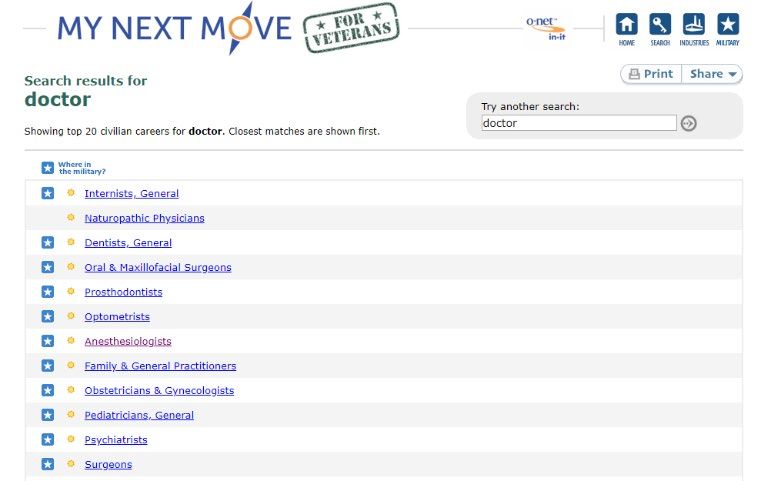Open the Industries navigation icon
Viewport: 771px width, 481px height.
[694, 29]
